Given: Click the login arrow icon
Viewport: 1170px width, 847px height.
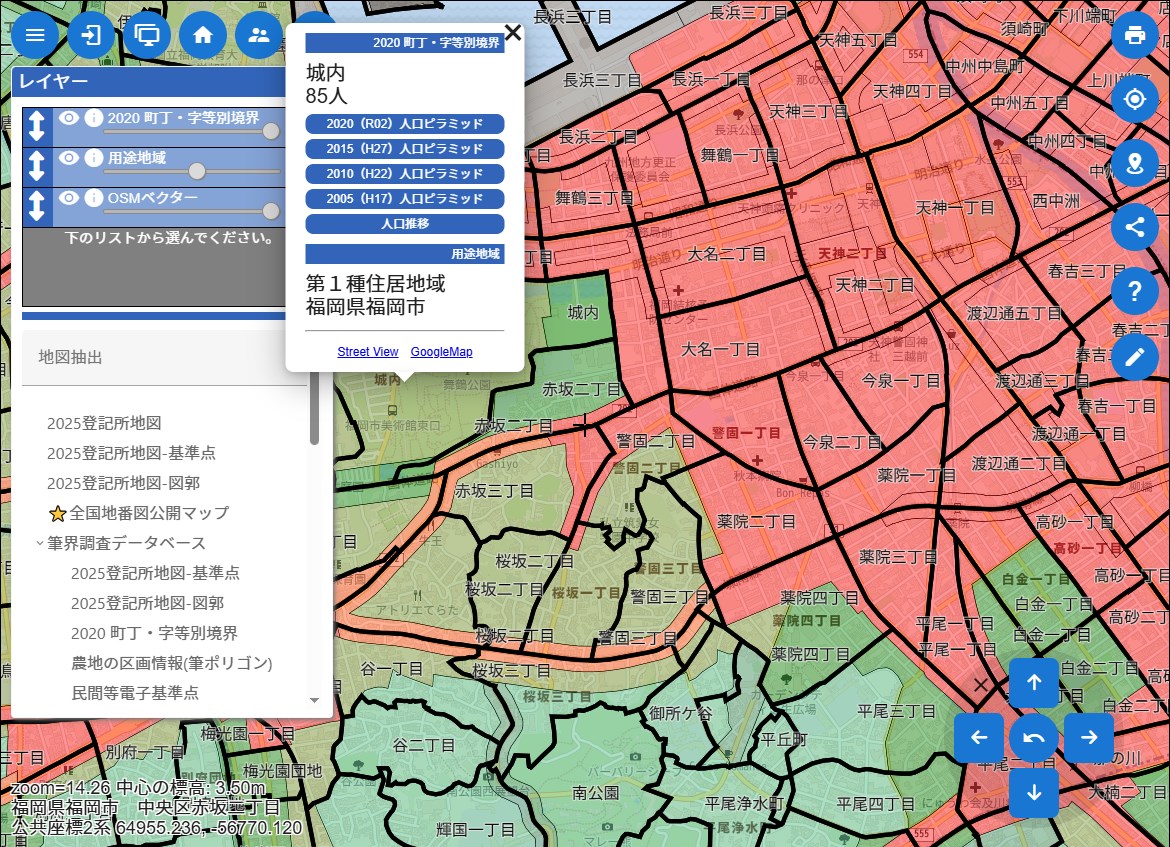Looking at the screenshot, I should pyautogui.click(x=91, y=35).
